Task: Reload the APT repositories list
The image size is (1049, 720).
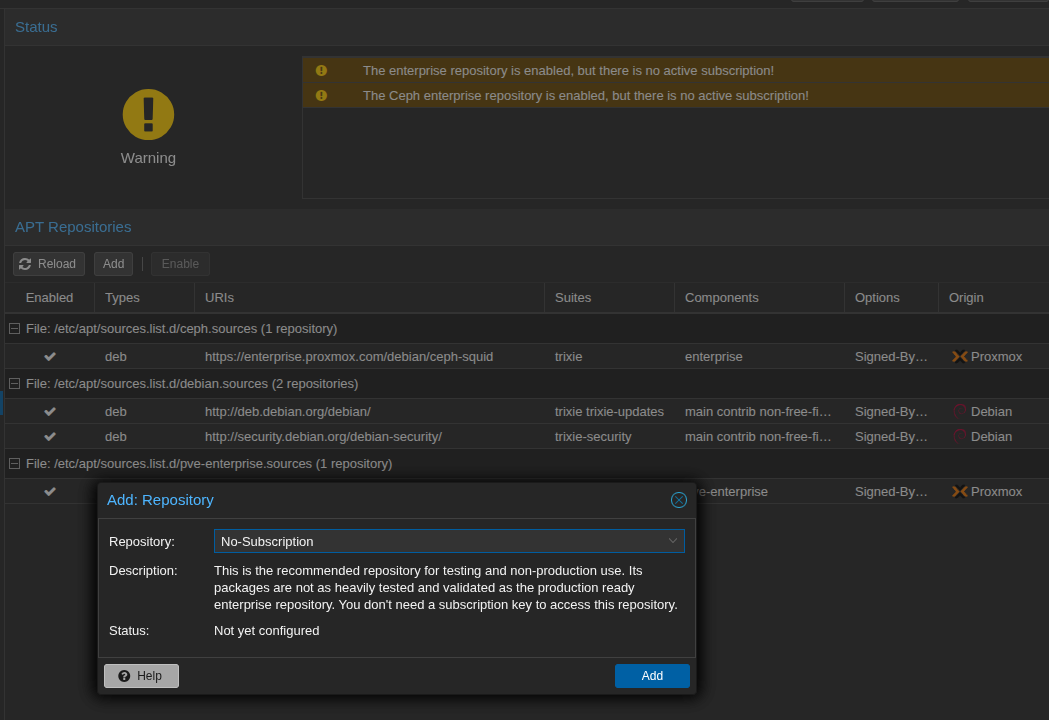Action: 48,264
